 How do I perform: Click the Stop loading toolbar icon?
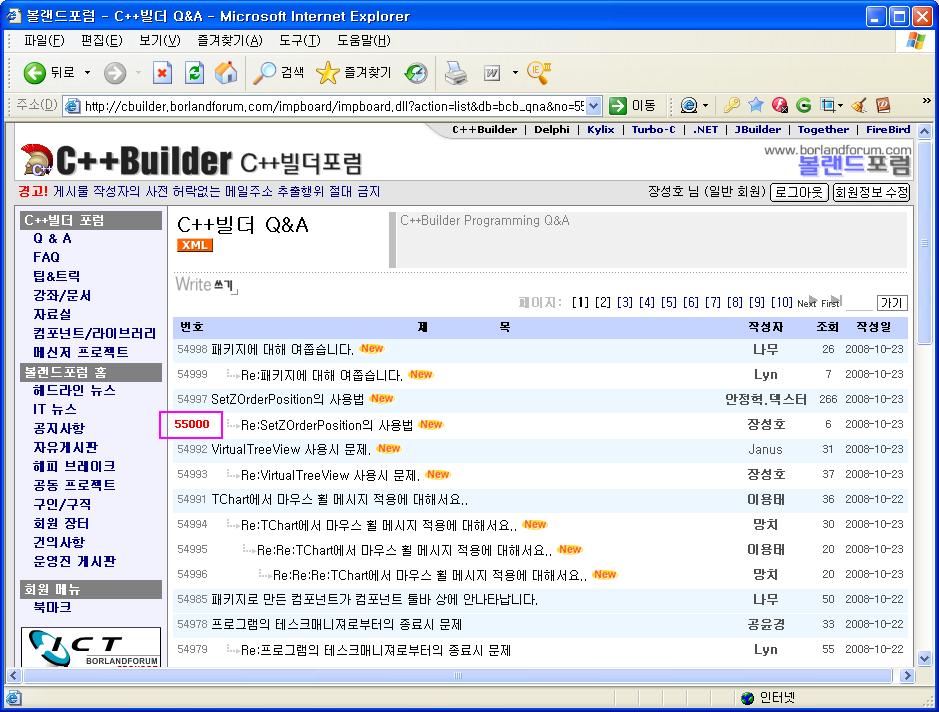pyautogui.click(x=162, y=73)
